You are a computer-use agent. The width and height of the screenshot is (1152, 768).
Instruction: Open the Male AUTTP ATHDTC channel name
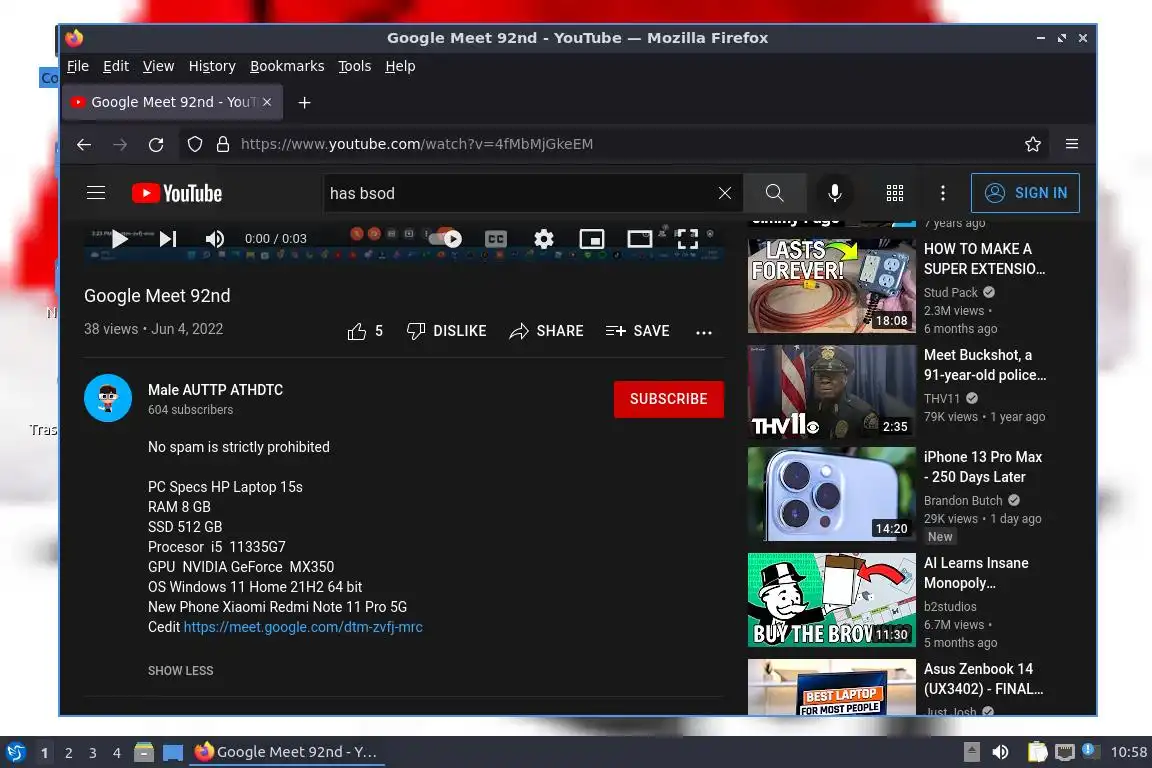pos(215,390)
